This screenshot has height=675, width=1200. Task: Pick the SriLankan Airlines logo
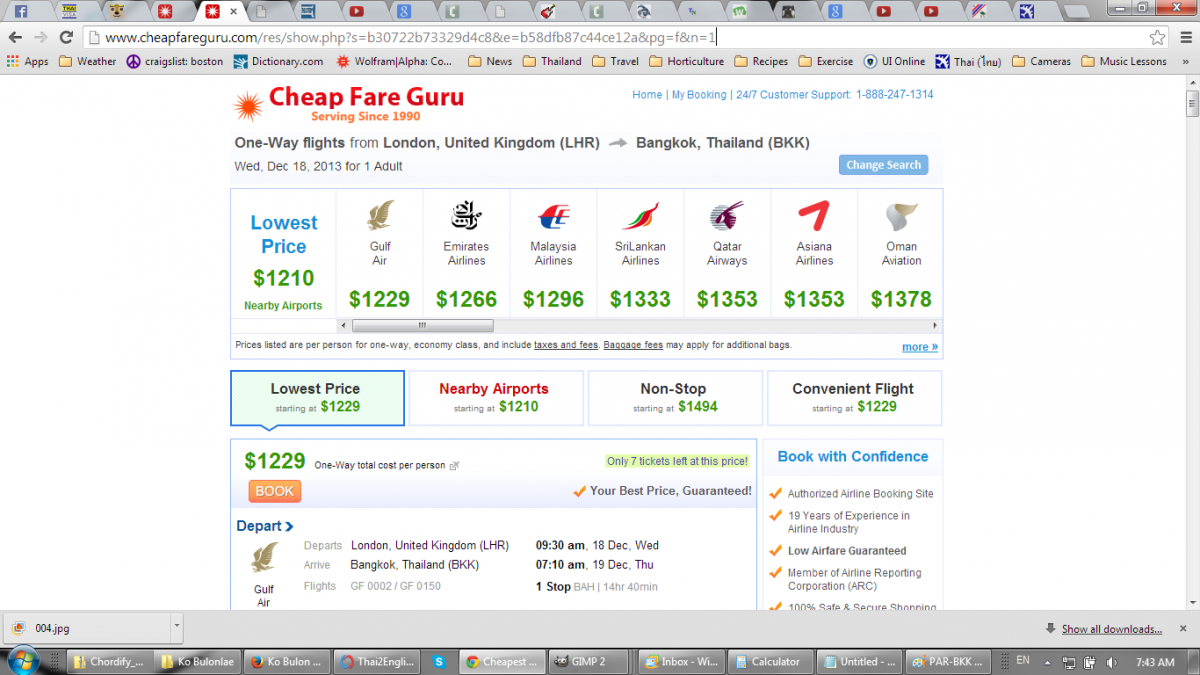tap(640, 216)
